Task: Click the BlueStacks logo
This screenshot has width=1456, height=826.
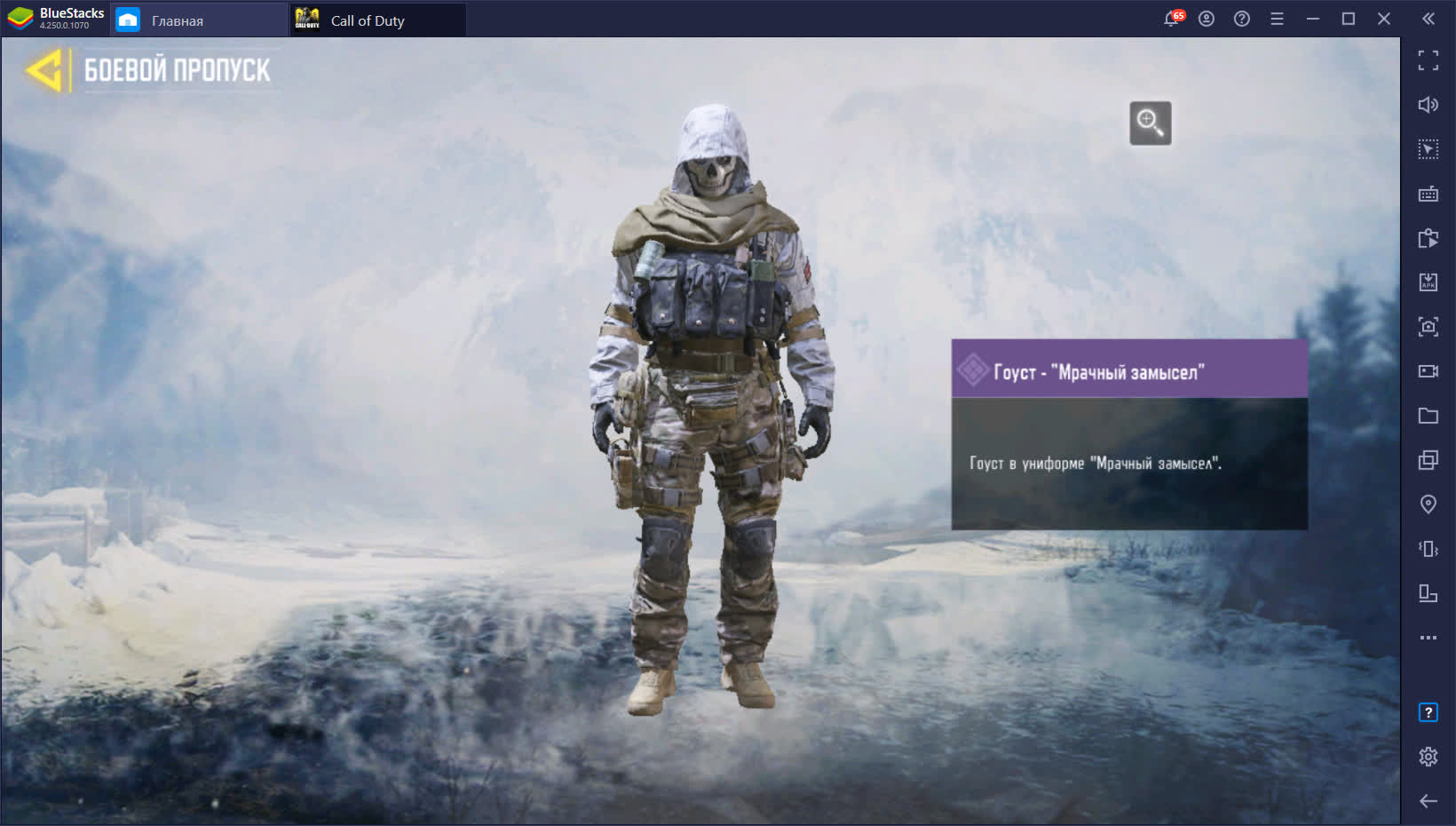Action: (20, 19)
